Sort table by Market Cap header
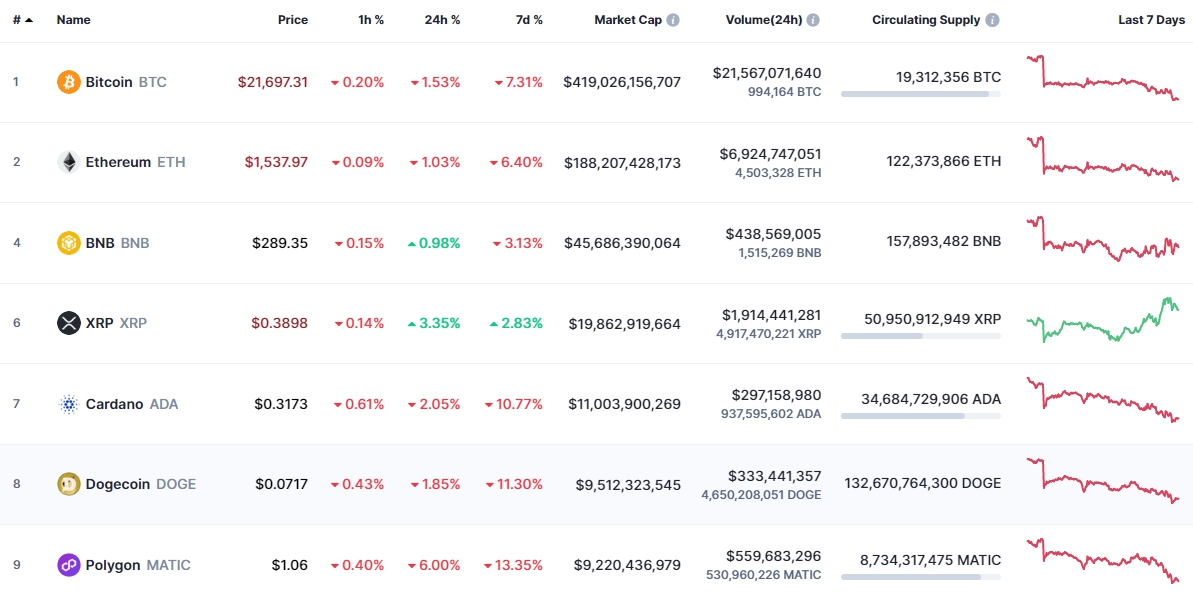Viewport: 1193px width, 599px height. click(628, 20)
